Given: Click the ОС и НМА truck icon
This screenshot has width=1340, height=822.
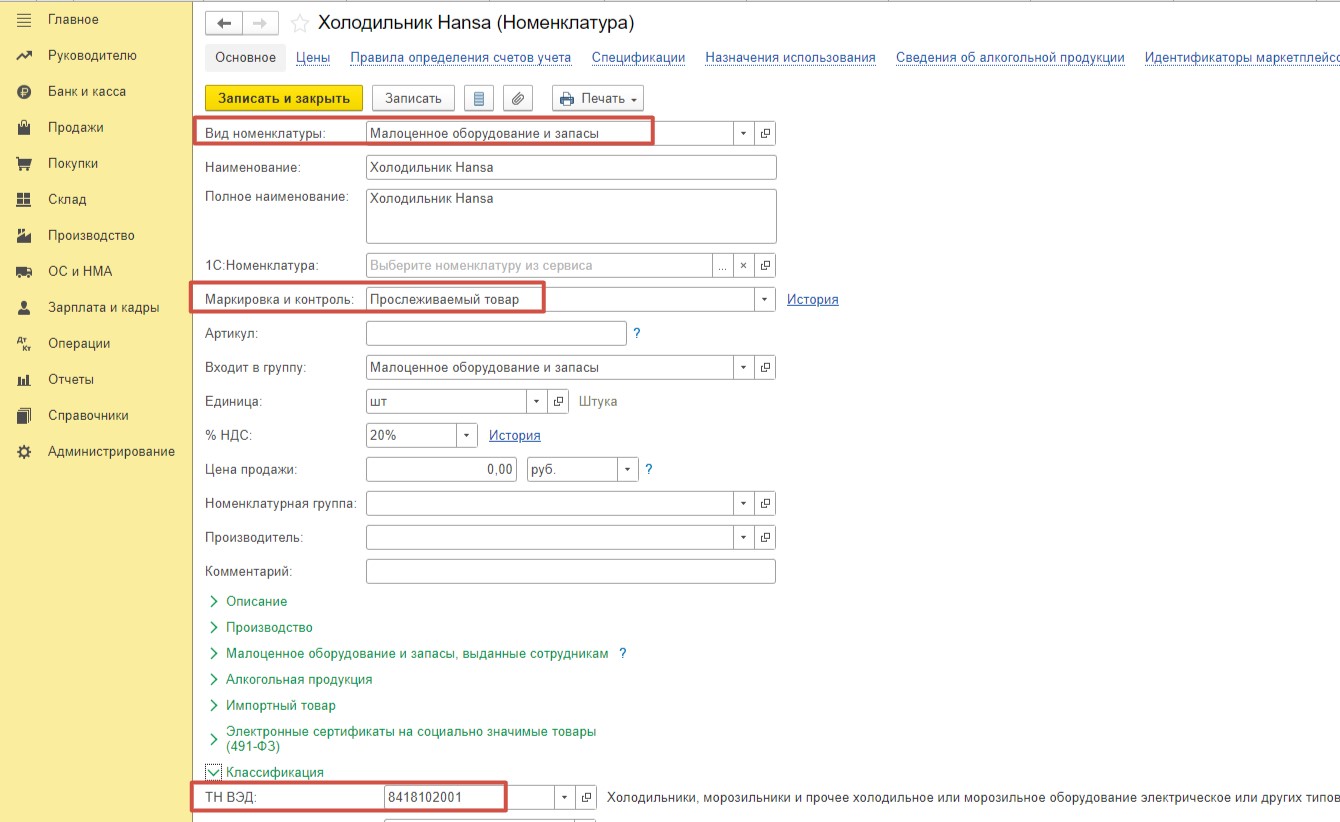Looking at the screenshot, I should coord(24,271).
